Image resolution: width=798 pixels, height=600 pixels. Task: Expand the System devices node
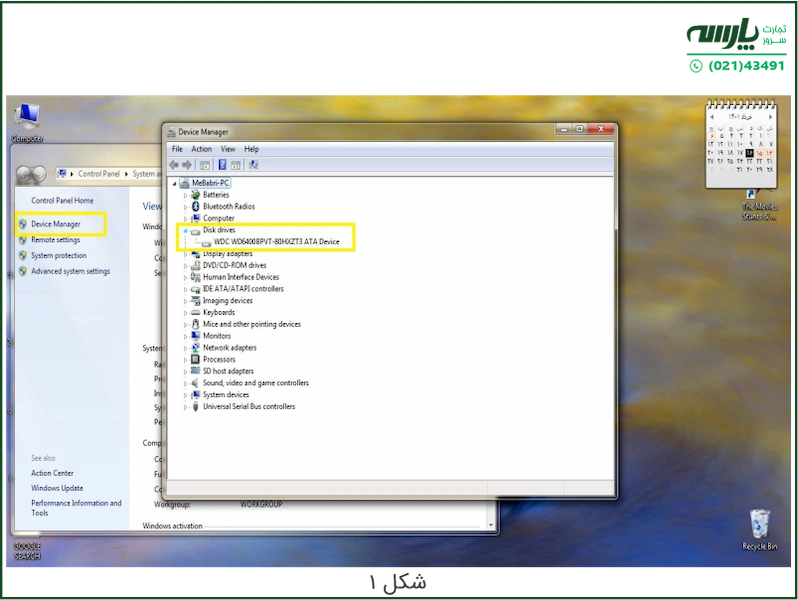(x=185, y=395)
